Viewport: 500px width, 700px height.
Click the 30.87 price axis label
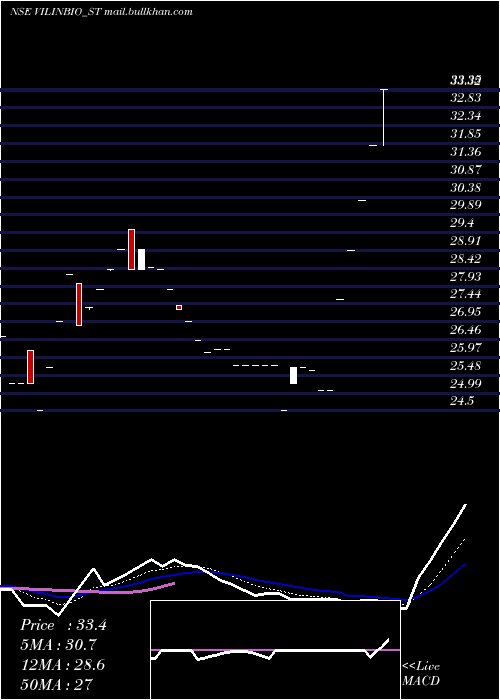click(x=466, y=170)
